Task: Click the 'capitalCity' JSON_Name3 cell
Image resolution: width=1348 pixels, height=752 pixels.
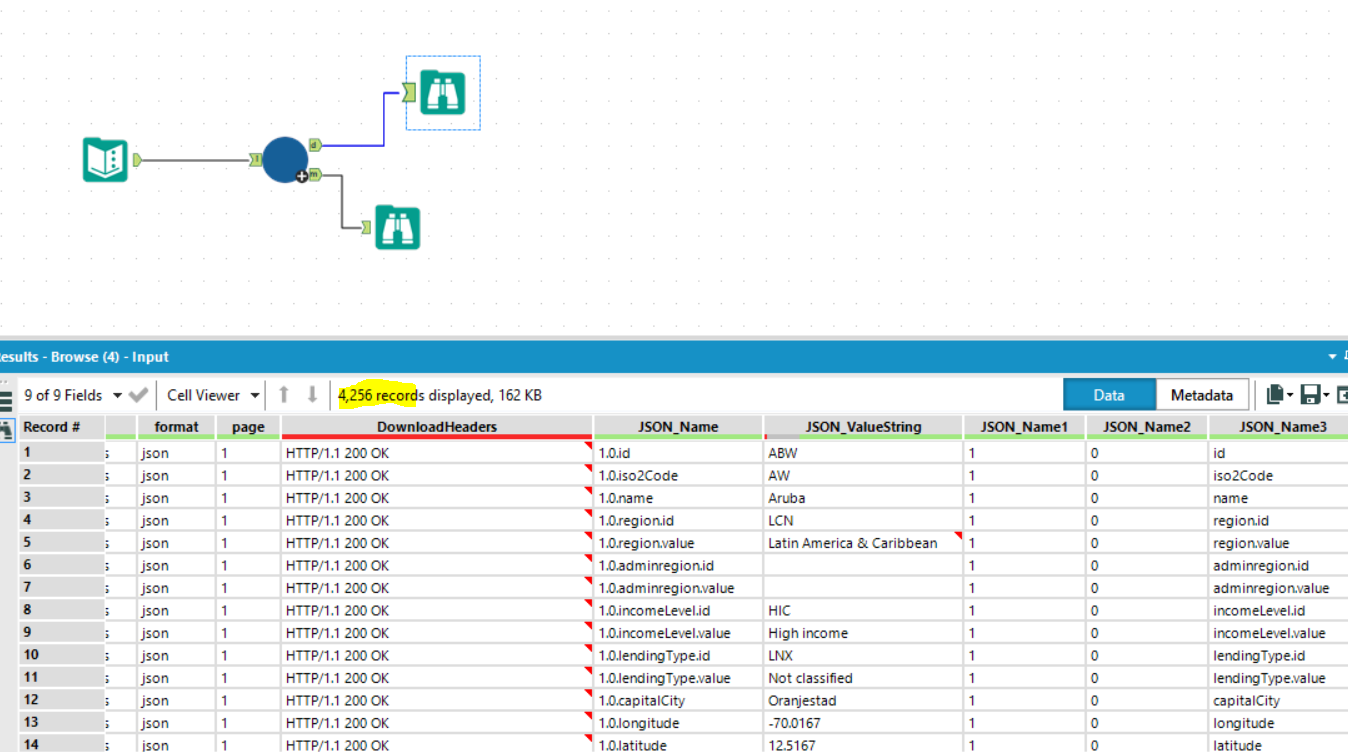Action: pyautogui.click(x=1278, y=701)
